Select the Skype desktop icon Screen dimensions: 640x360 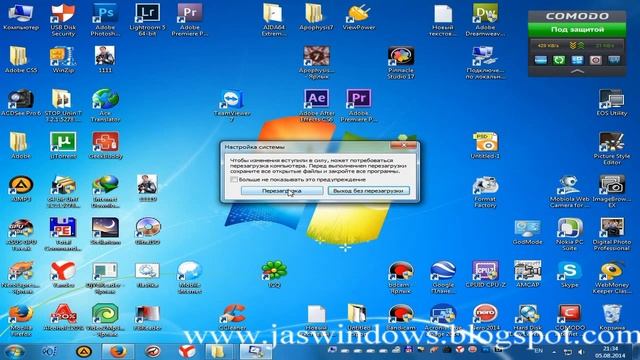point(569,274)
